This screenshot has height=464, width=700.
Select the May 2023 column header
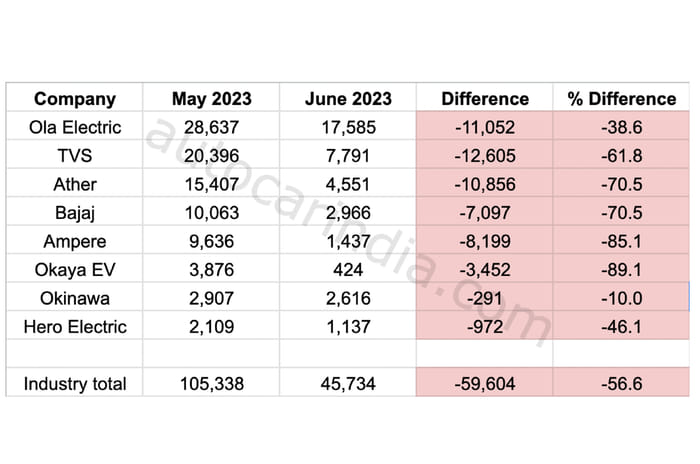(x=211, y=99)
